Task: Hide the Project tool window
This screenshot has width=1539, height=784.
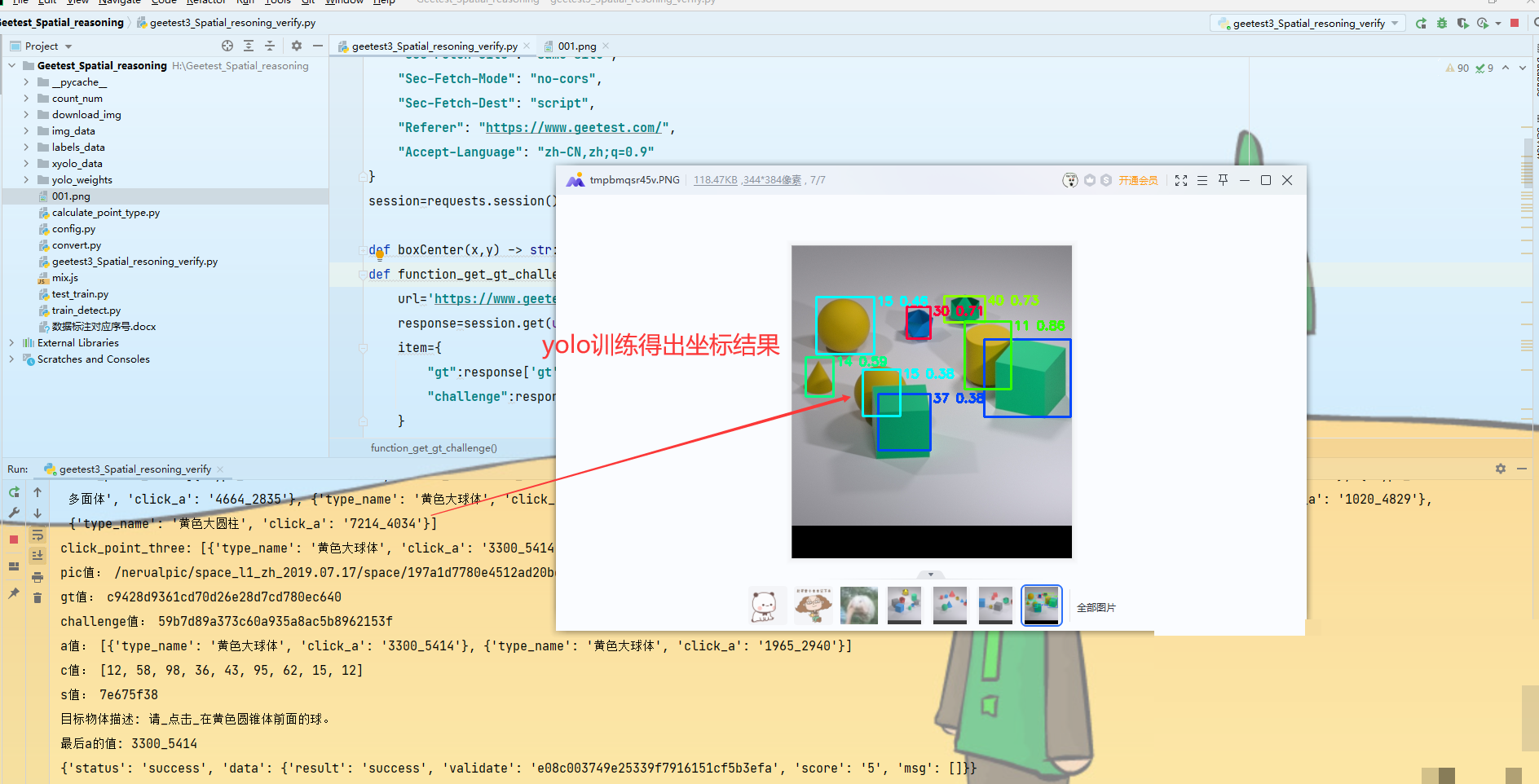Action: point(318,46)
